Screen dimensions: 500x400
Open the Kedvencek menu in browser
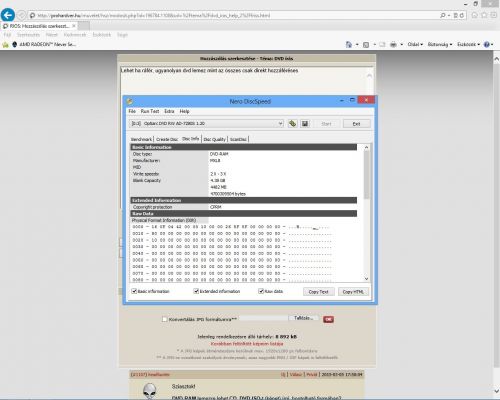coord(75,35)
